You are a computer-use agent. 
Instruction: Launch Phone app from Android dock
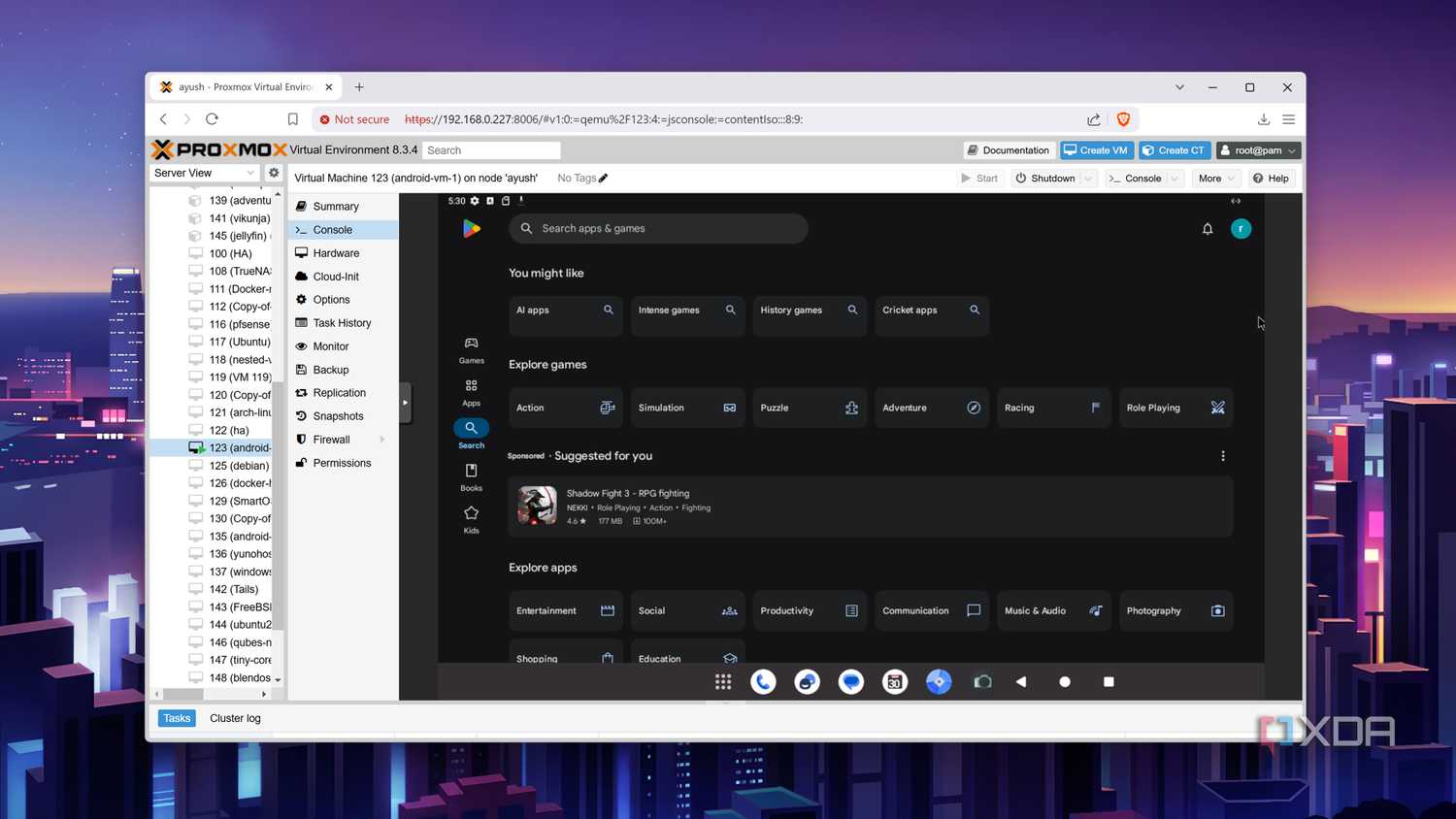[763, 682]
